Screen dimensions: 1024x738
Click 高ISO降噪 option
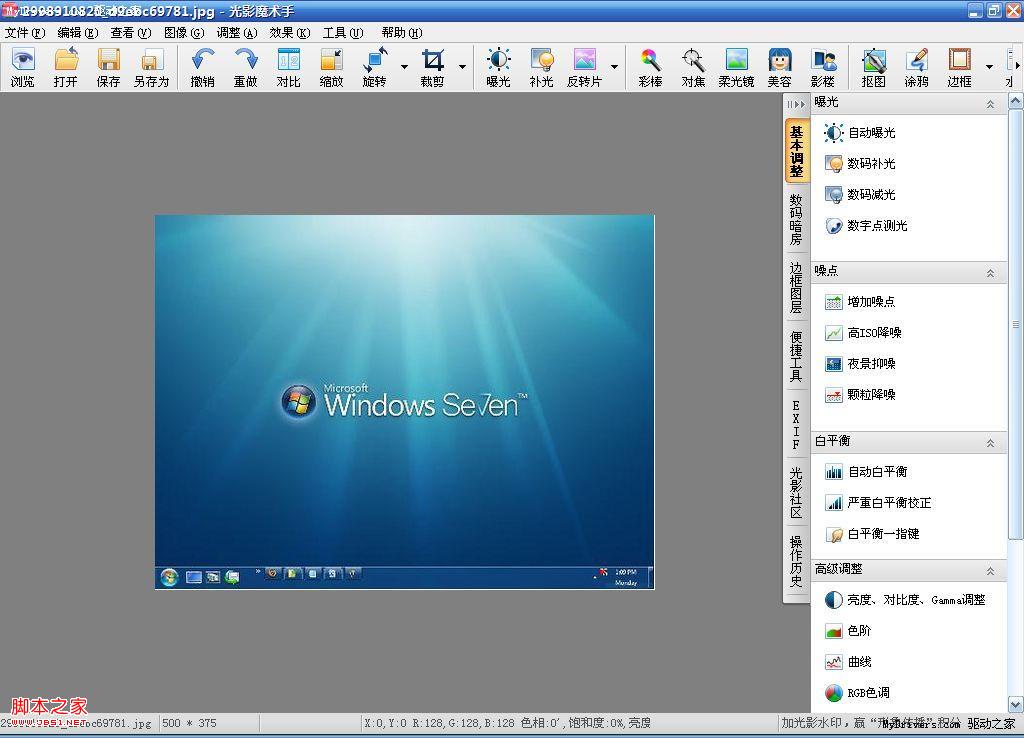(x=863, y=333)
